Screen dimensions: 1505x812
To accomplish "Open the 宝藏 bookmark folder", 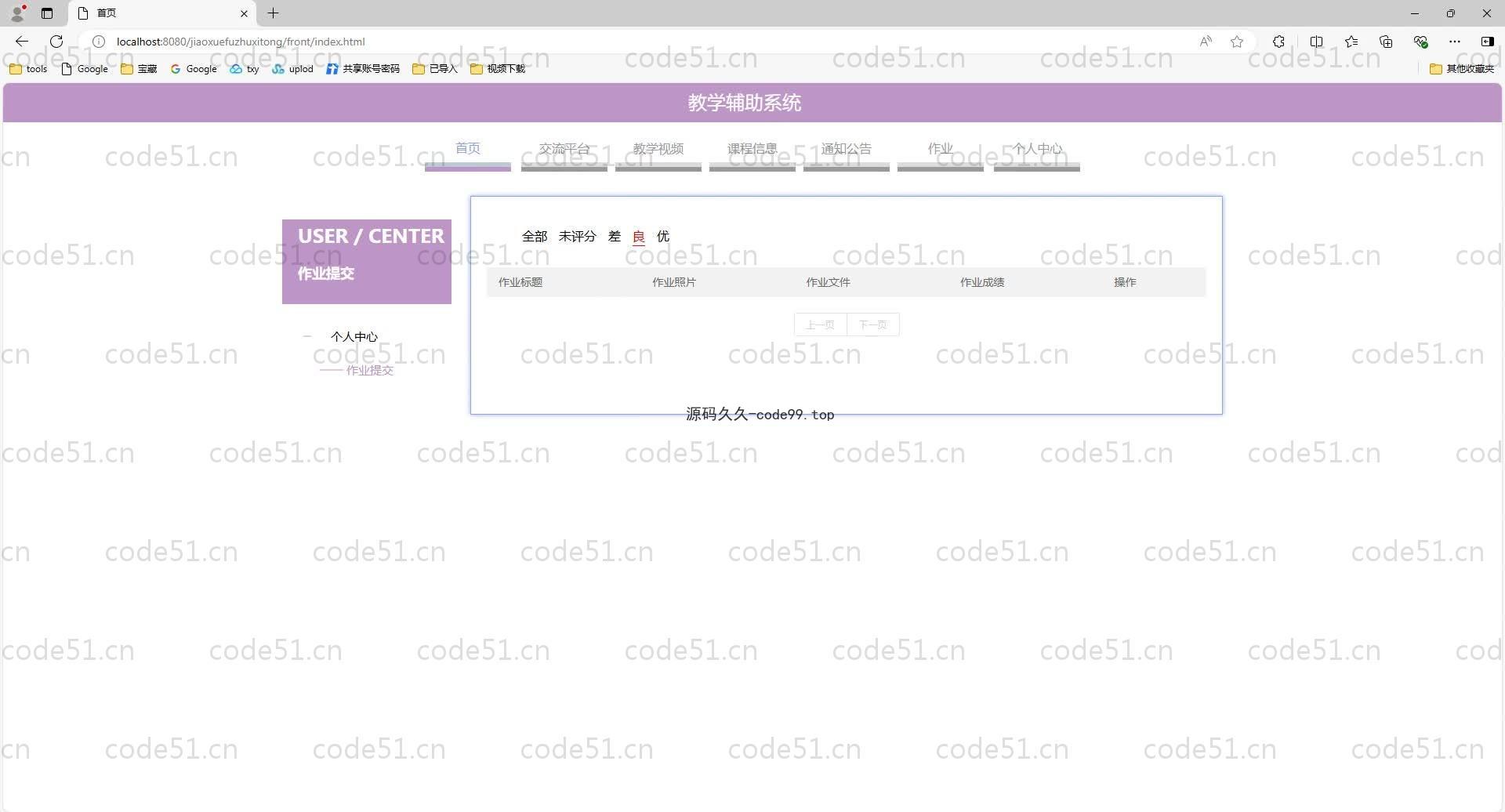I will point(139,69).
